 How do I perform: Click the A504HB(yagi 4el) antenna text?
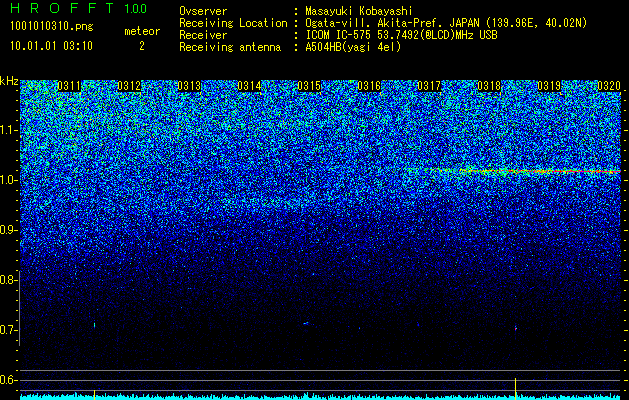pyautogui.click(x=353, y=47)
